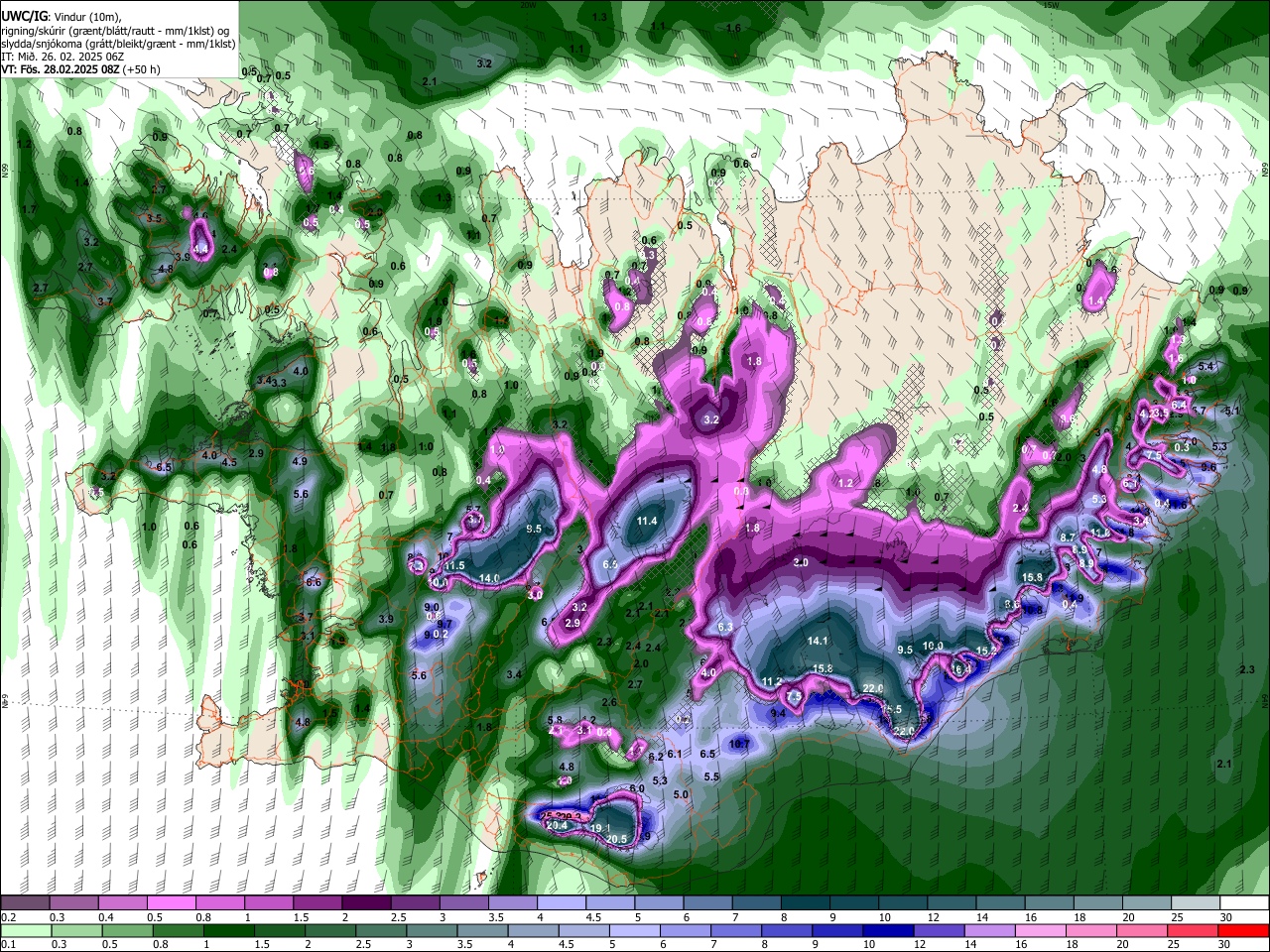Click the 5.8 value on the map
Screen dimensions: 1270x952
click(555, 720)
